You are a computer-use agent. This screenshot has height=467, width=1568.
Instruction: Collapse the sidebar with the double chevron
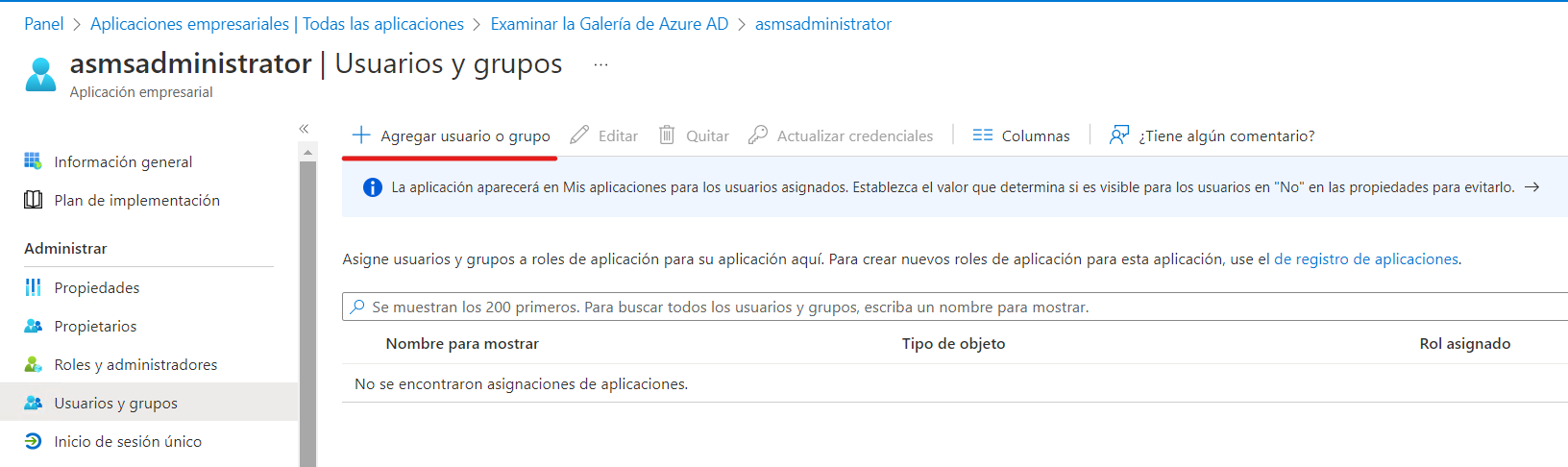[x=304, y=129]
